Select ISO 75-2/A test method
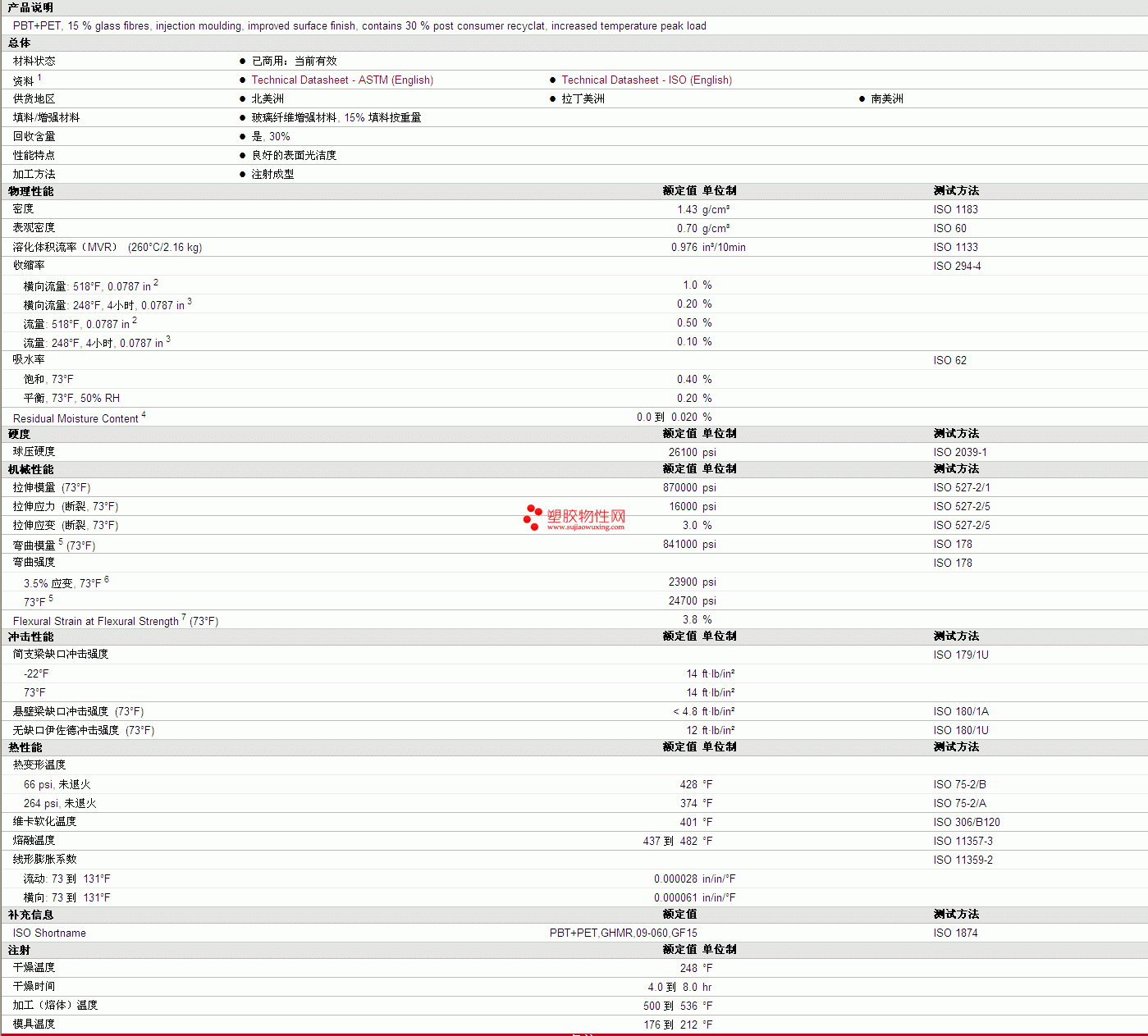The width and height of the screenshot is (1148, 1036). point(959,803)
